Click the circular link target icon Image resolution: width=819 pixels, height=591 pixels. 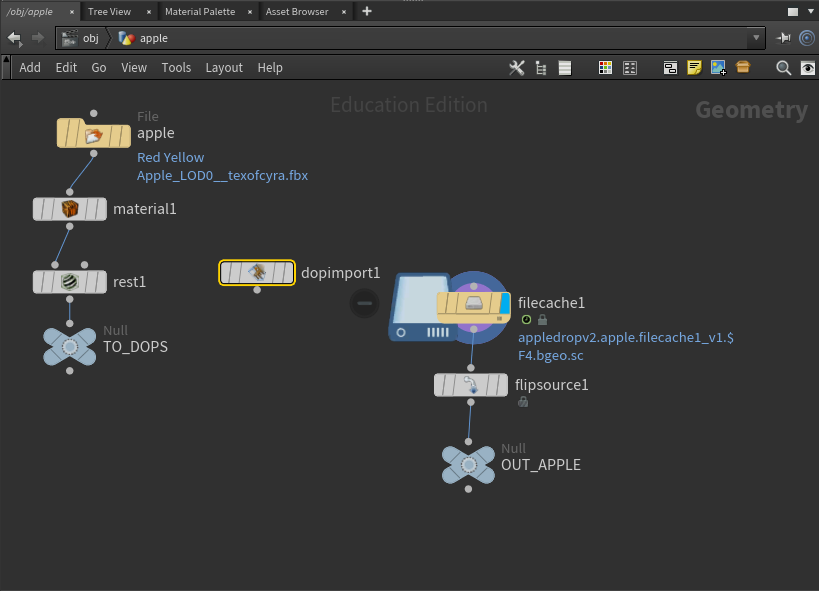pos(807,38)
